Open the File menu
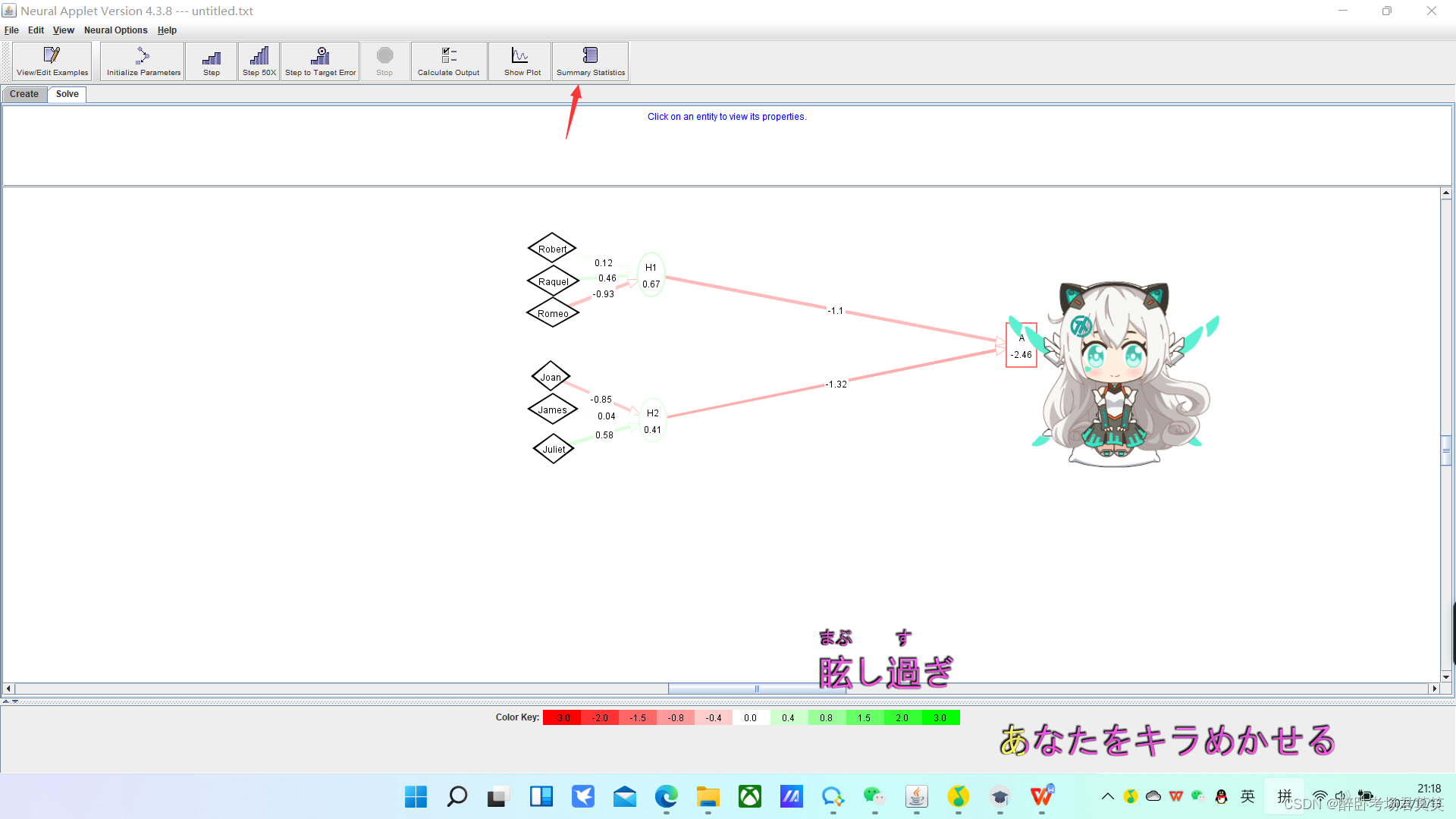Screen dimensions: 1456x819 pos(11,30)
